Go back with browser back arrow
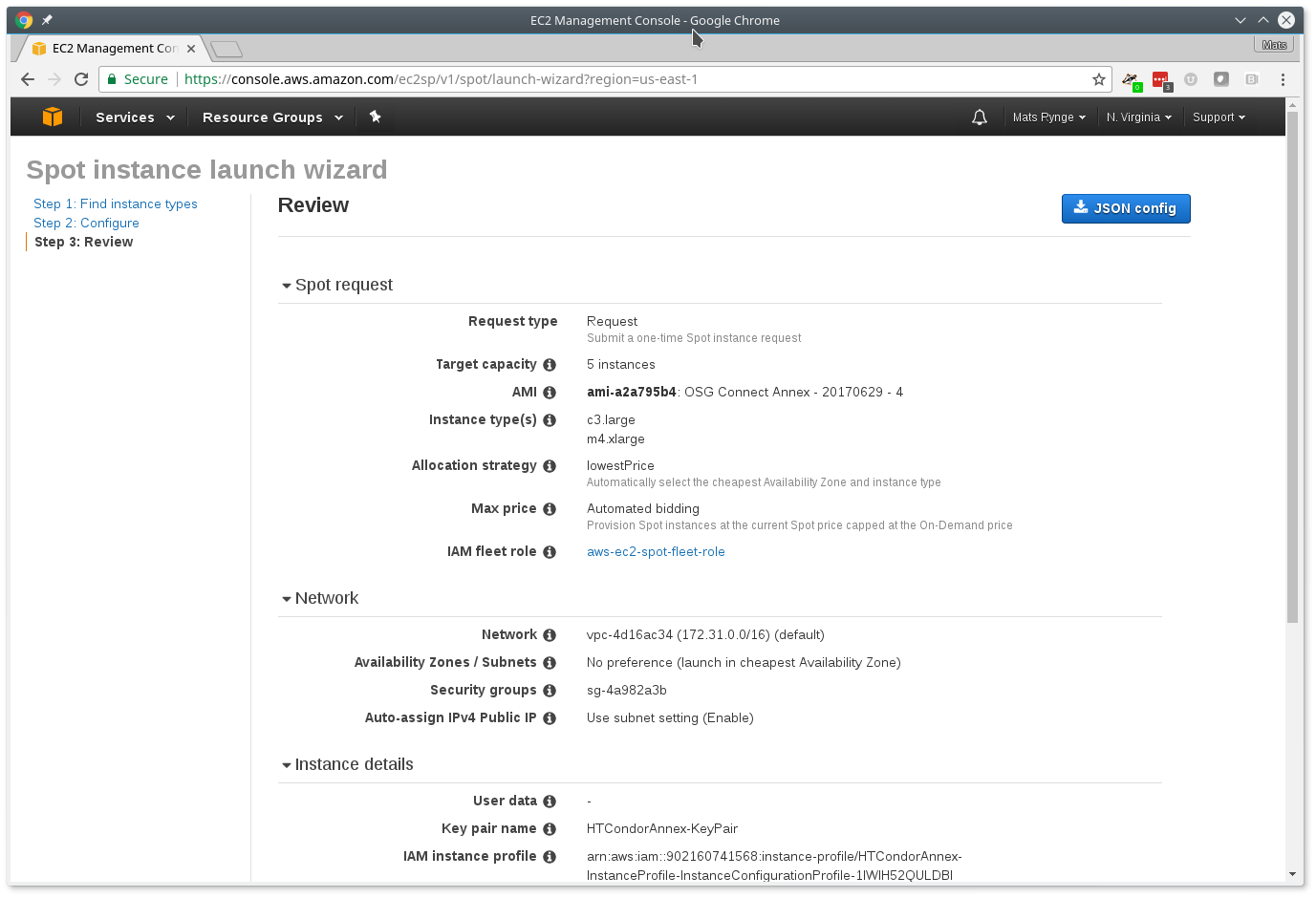 tap(27, 79)
